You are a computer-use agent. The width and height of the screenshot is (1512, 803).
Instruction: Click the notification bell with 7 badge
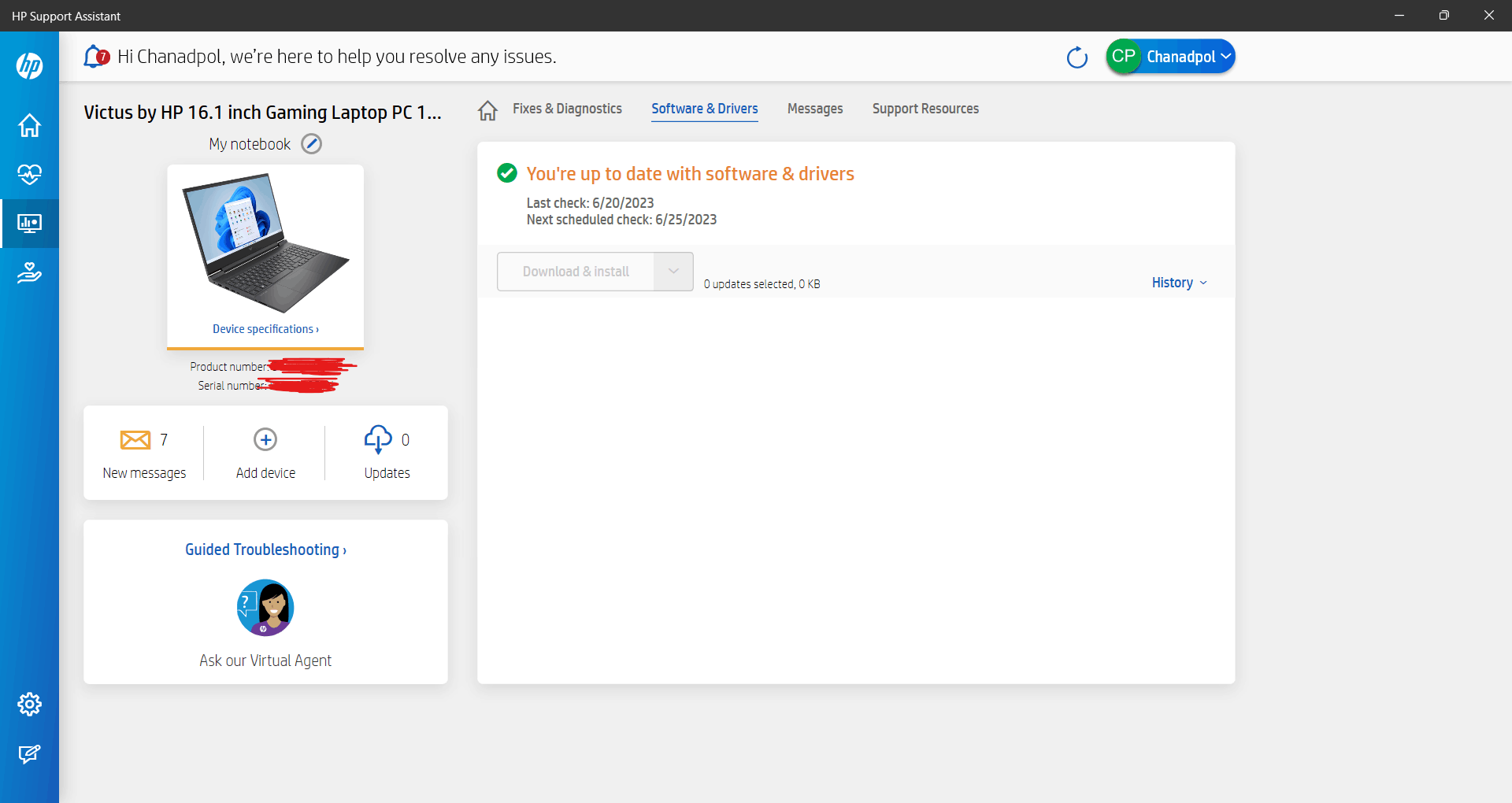point(96,57)
